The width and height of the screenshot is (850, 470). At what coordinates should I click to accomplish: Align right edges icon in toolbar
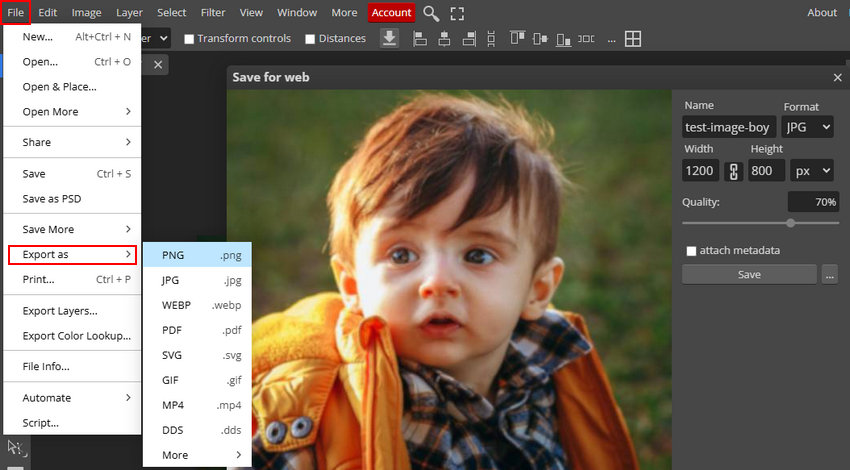coord(469,38)
